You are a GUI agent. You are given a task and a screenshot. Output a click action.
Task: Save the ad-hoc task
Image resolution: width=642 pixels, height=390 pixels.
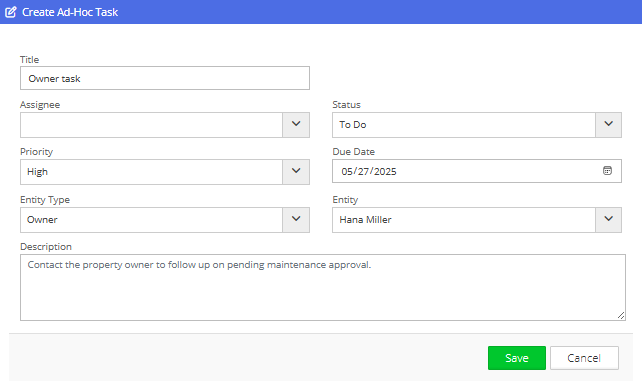pos(517,358)
